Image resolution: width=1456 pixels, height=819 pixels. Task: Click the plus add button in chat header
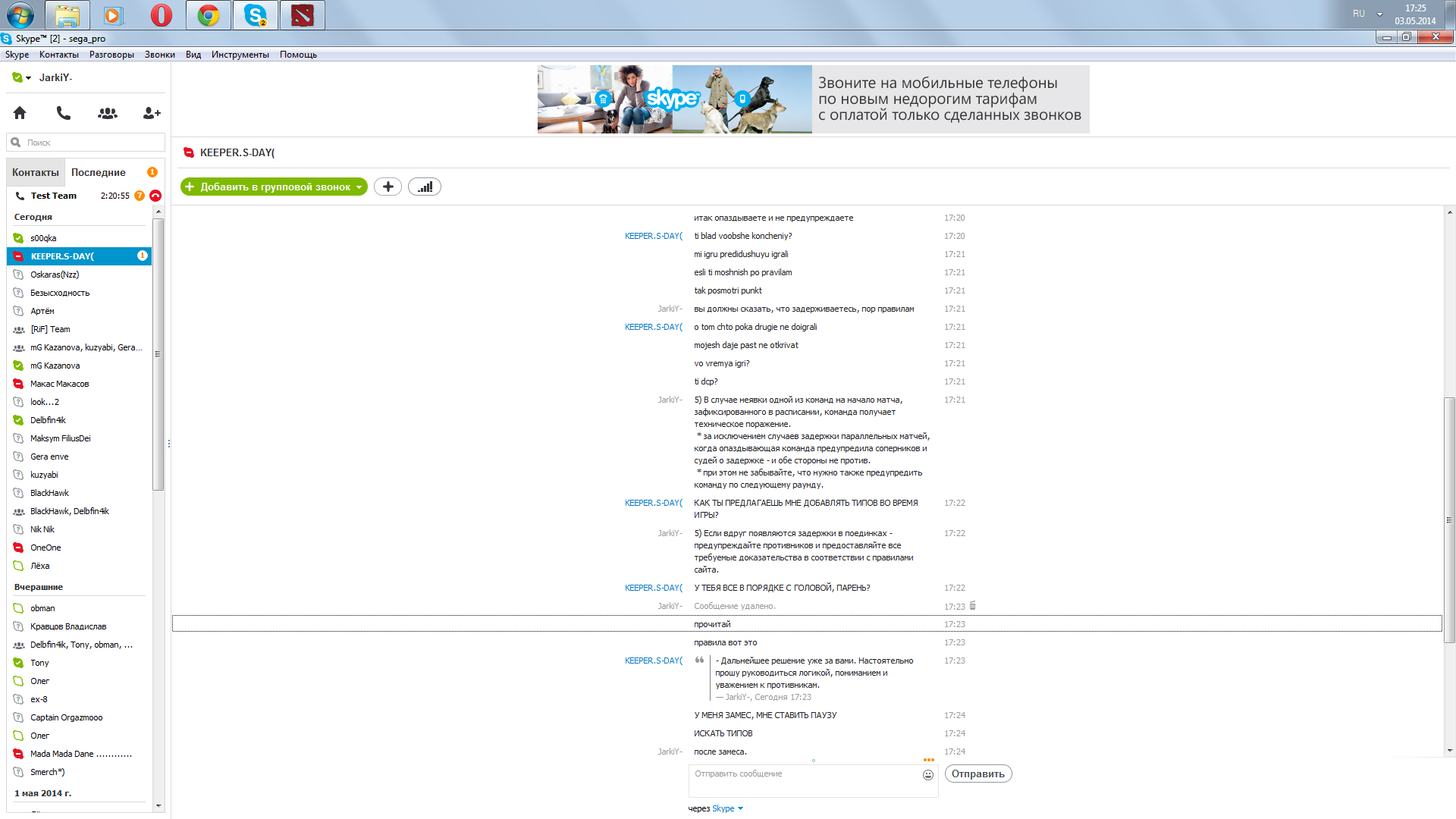pos(388,187)
